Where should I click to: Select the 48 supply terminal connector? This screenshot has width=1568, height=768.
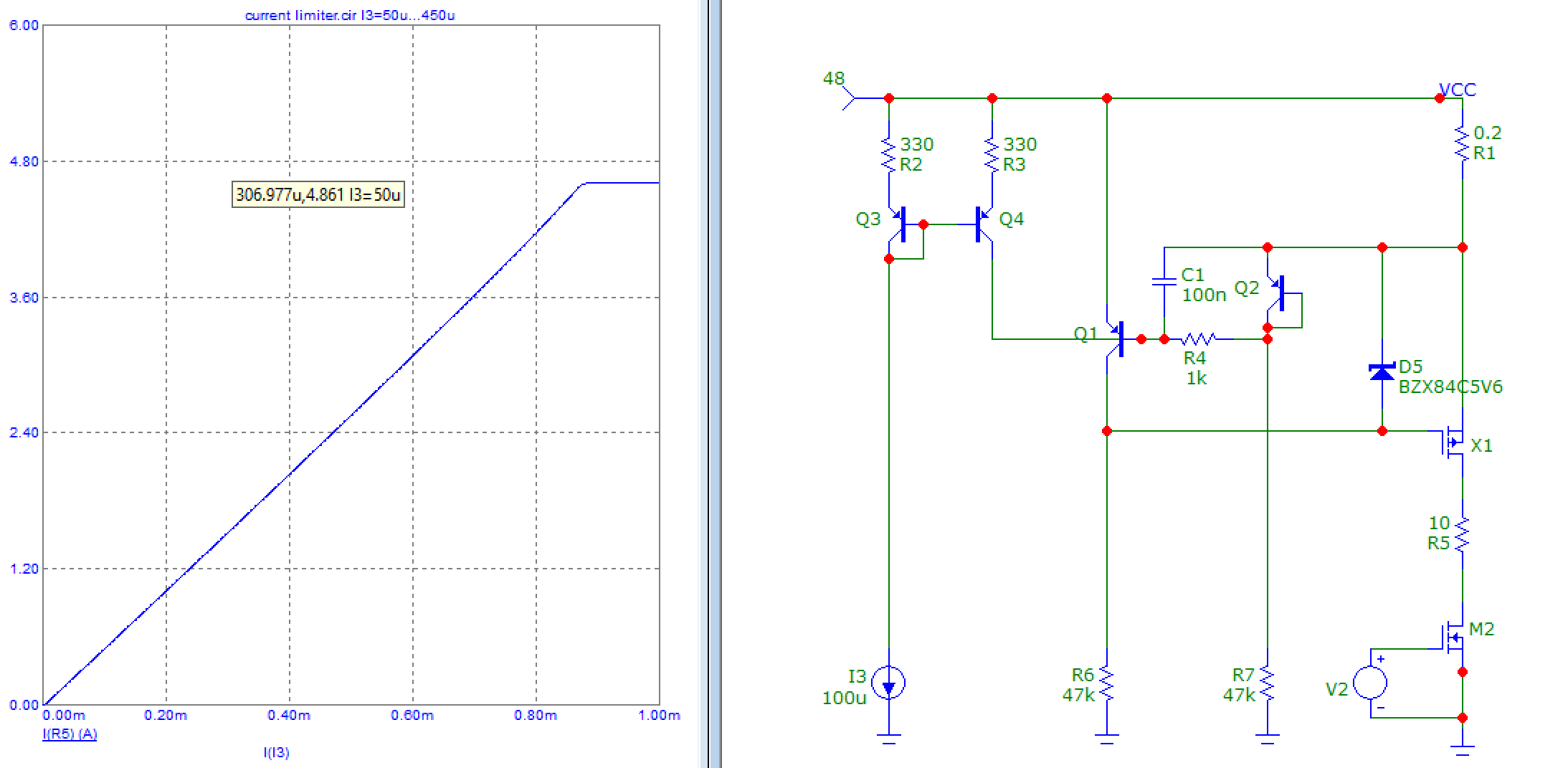pos(850,98)
